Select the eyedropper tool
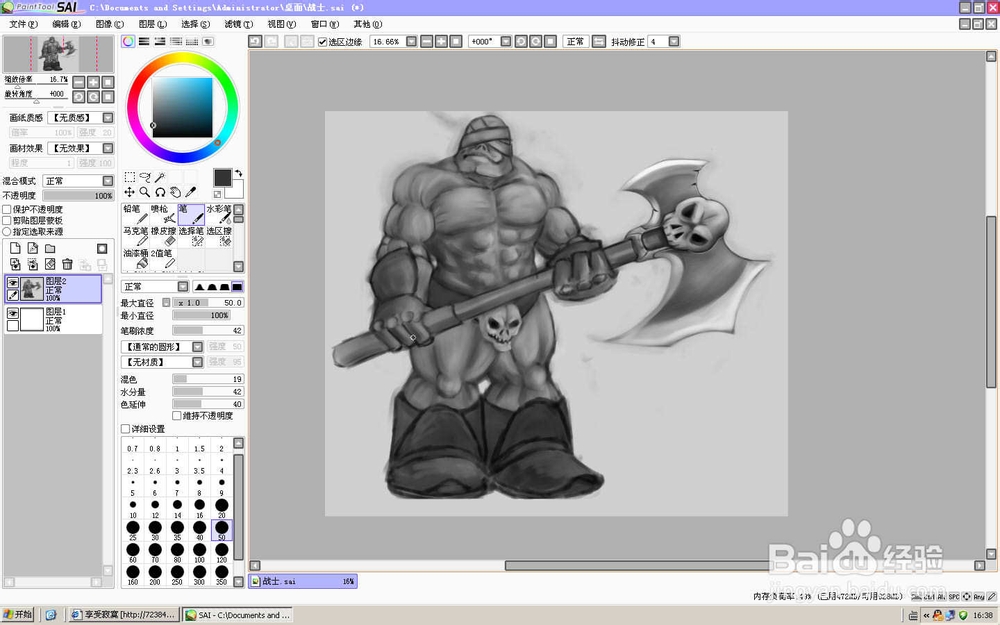Image resolution: width=1000 pixels, height=625 pixels. pos(191,191)
